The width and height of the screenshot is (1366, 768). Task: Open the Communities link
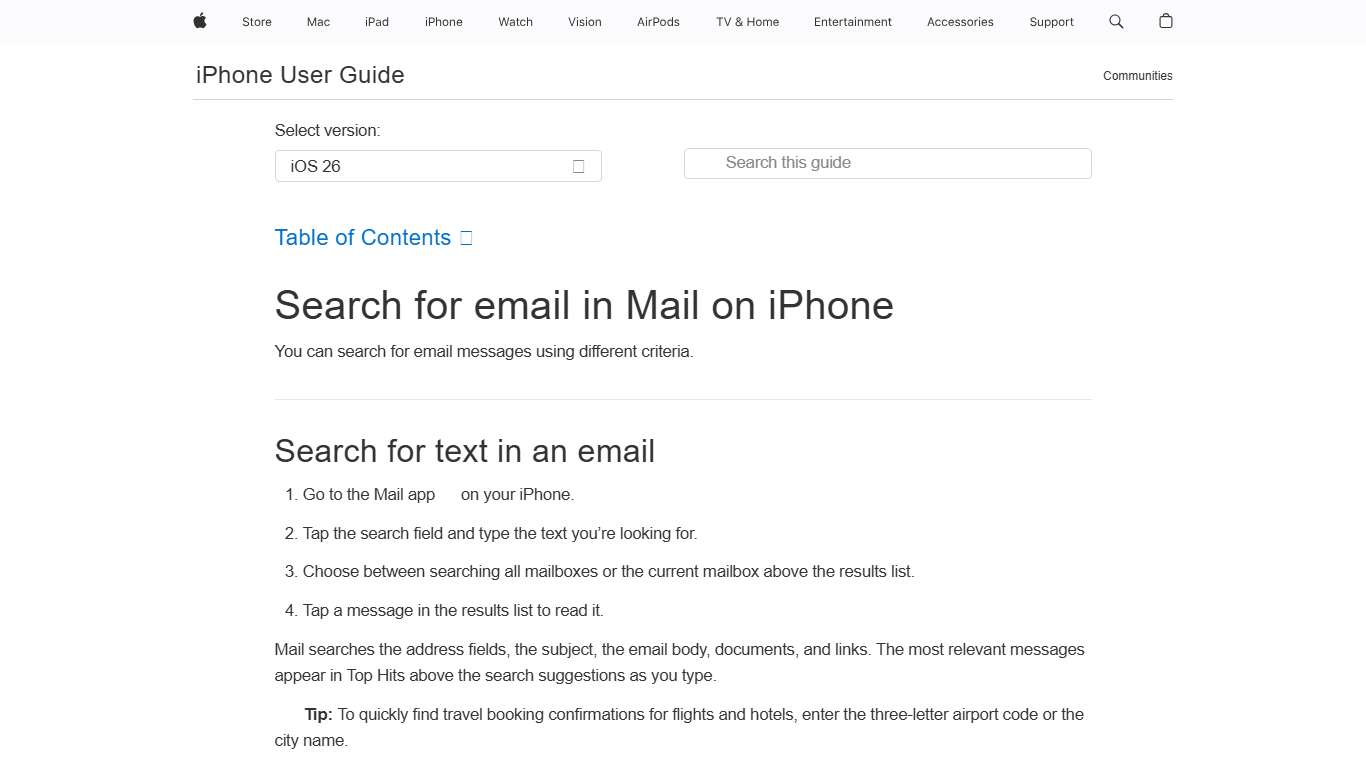pyautogui.click(x=1137, y=75)
